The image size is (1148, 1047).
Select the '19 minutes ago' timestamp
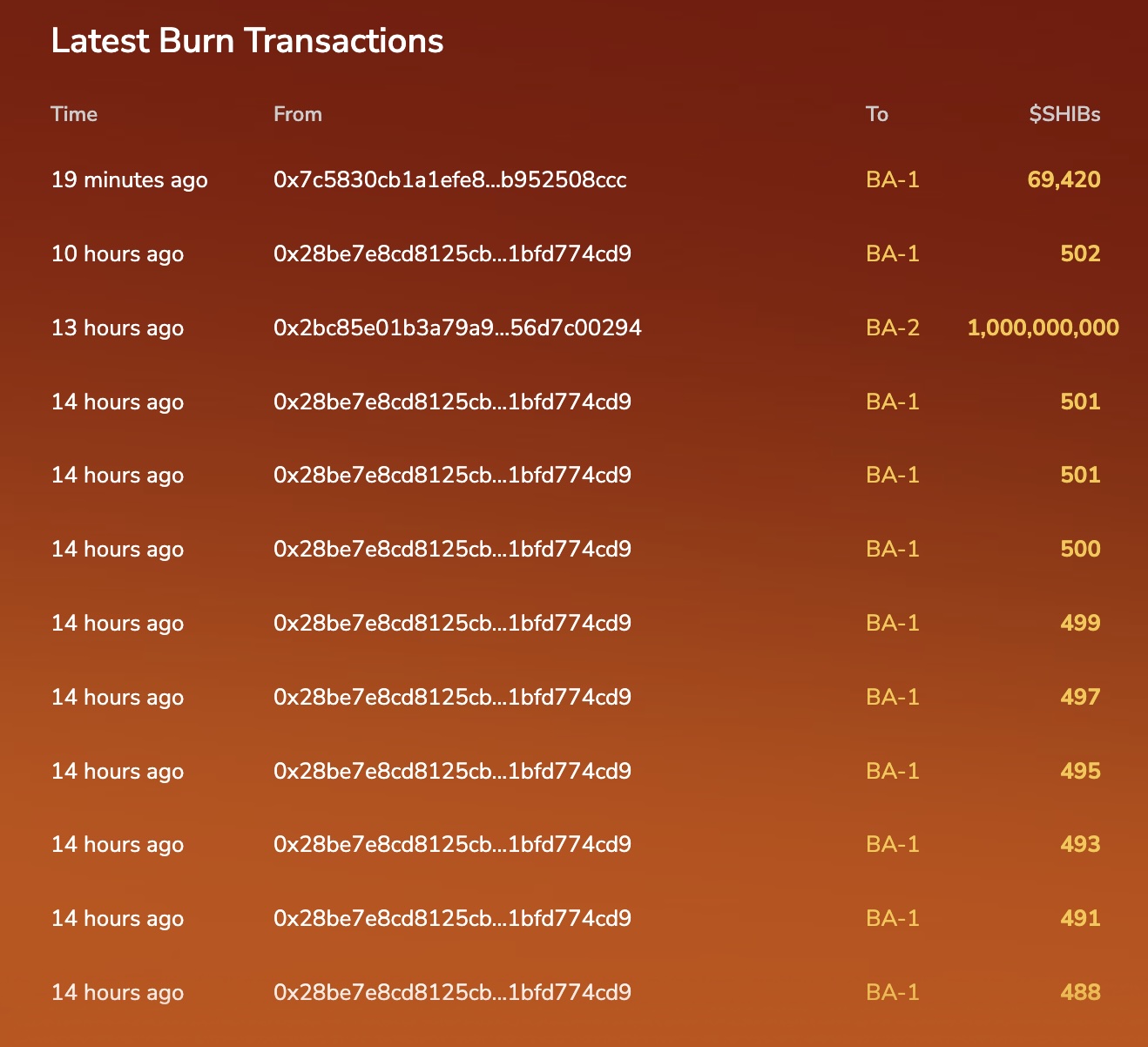pyautogui.click(x=130, y=180)
